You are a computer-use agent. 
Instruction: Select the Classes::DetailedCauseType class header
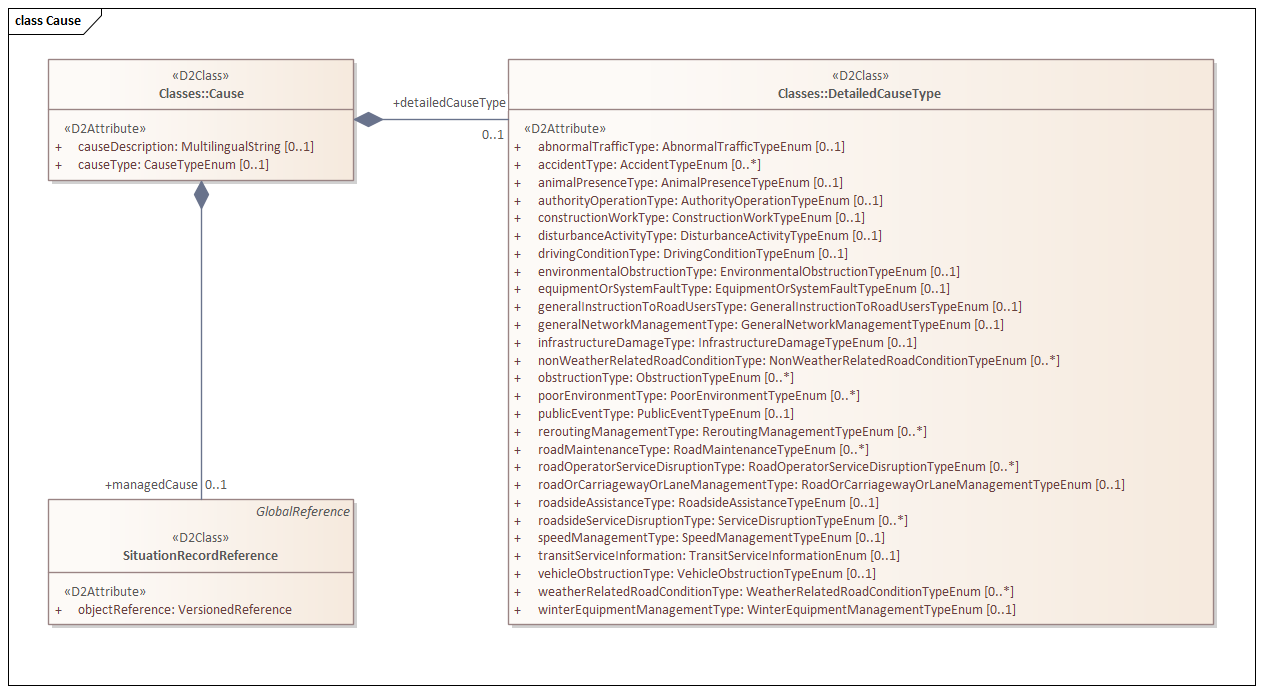[x=859, y=94]
